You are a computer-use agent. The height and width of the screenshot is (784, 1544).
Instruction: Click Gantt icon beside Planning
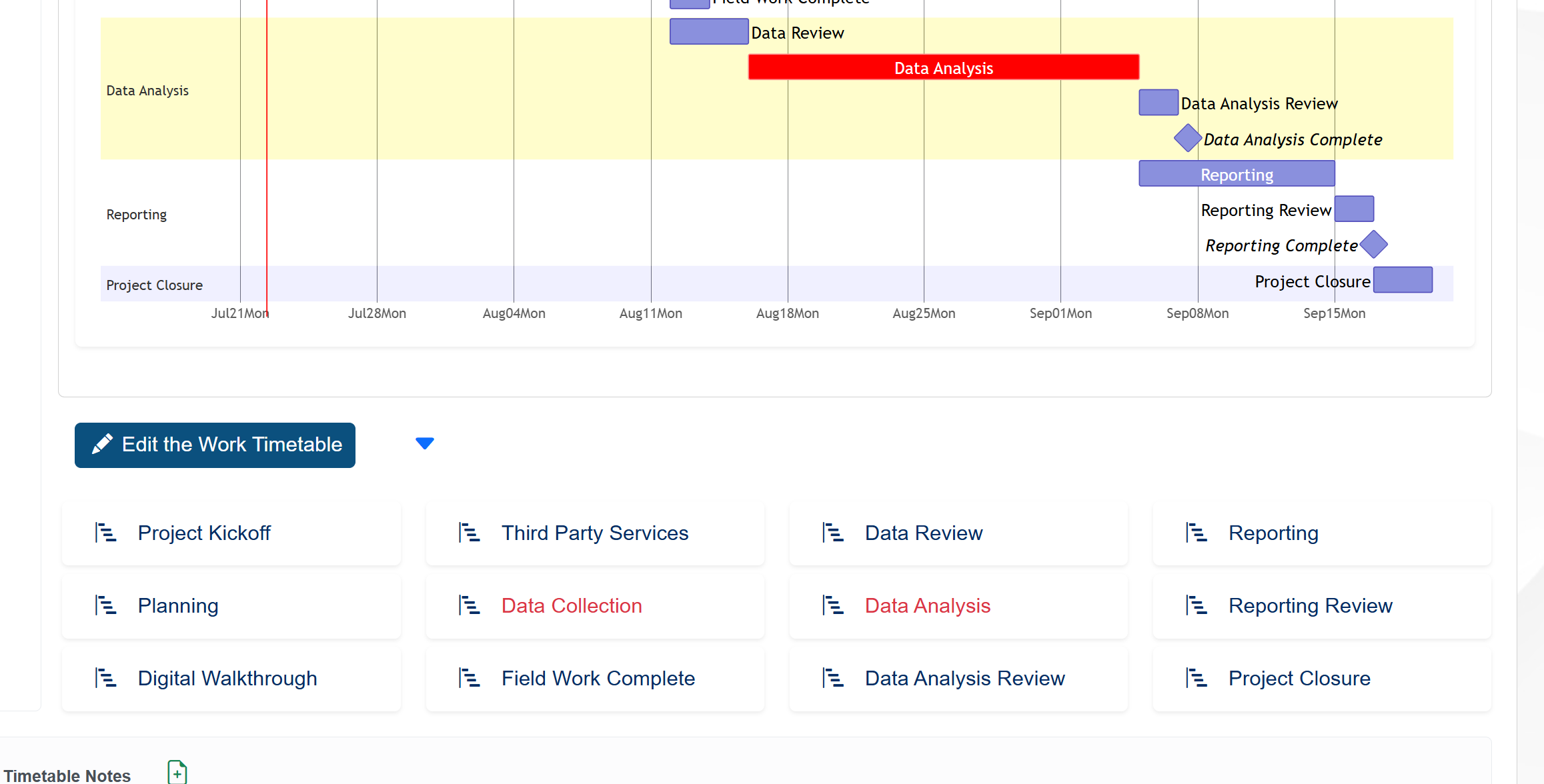(x=105, y=605)
